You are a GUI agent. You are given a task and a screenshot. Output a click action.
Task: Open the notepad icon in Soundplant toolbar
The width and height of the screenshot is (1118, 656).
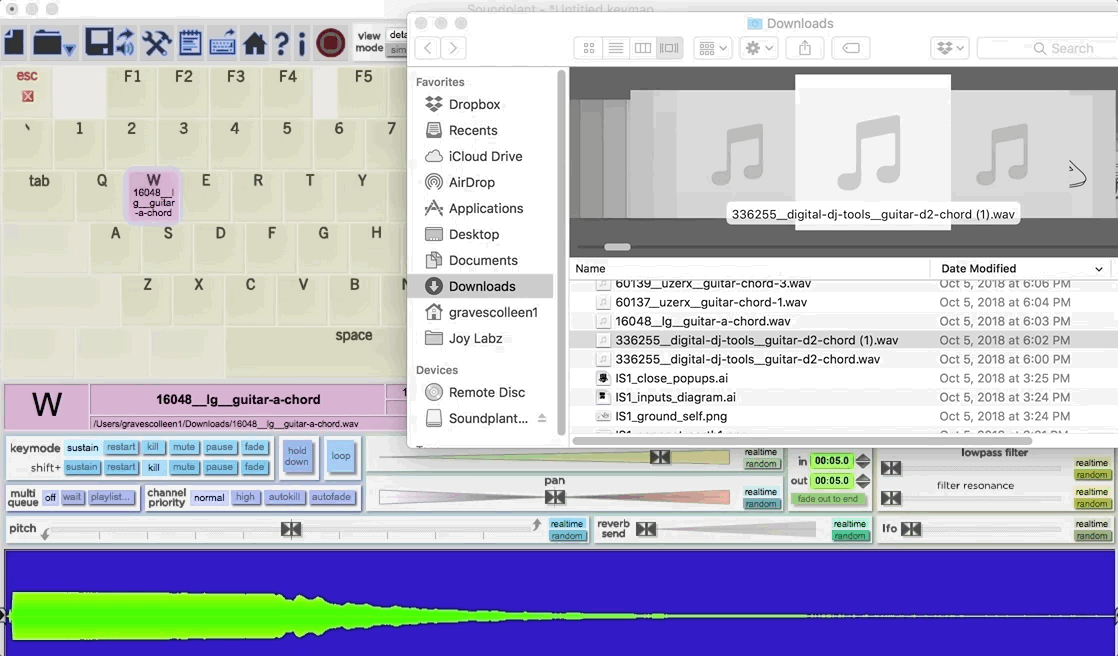[x=190, y=43]
